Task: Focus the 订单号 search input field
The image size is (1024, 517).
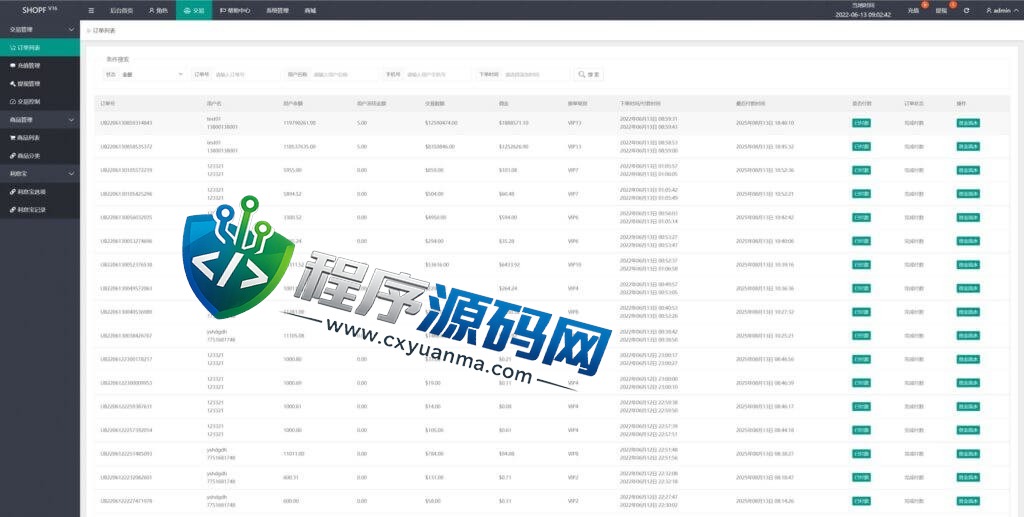Action: tap(246, 74)
